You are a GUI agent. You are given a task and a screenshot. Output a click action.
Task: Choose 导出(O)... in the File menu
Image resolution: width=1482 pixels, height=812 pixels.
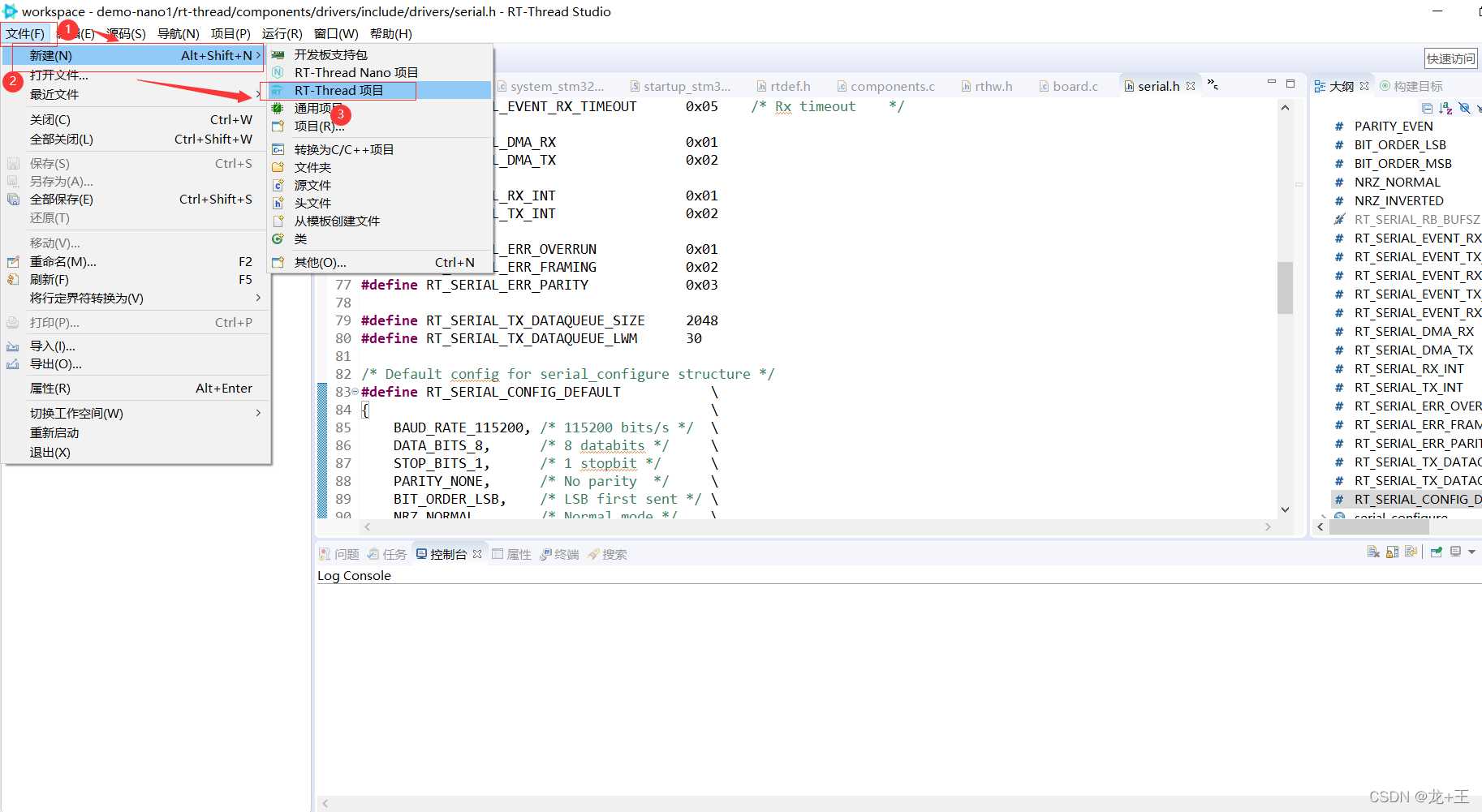click(136, 363)
